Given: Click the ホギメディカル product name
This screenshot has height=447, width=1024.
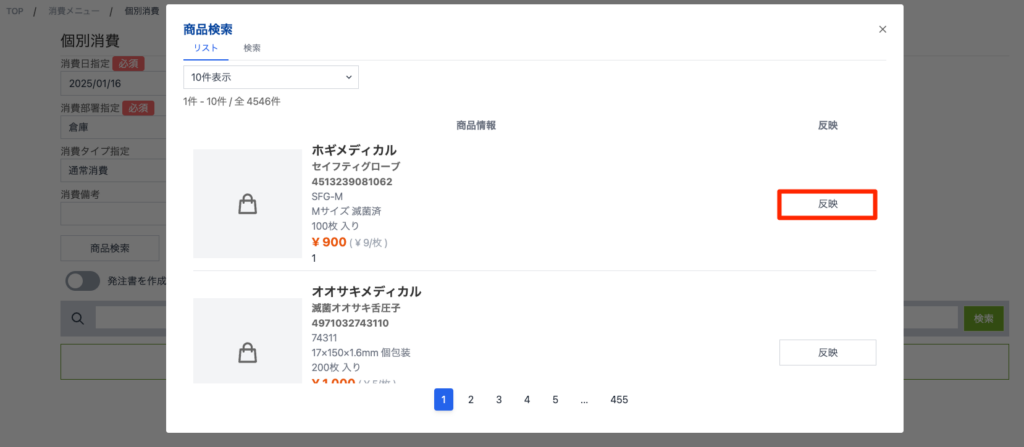Looking at the screenshot, I should [354, 150].
